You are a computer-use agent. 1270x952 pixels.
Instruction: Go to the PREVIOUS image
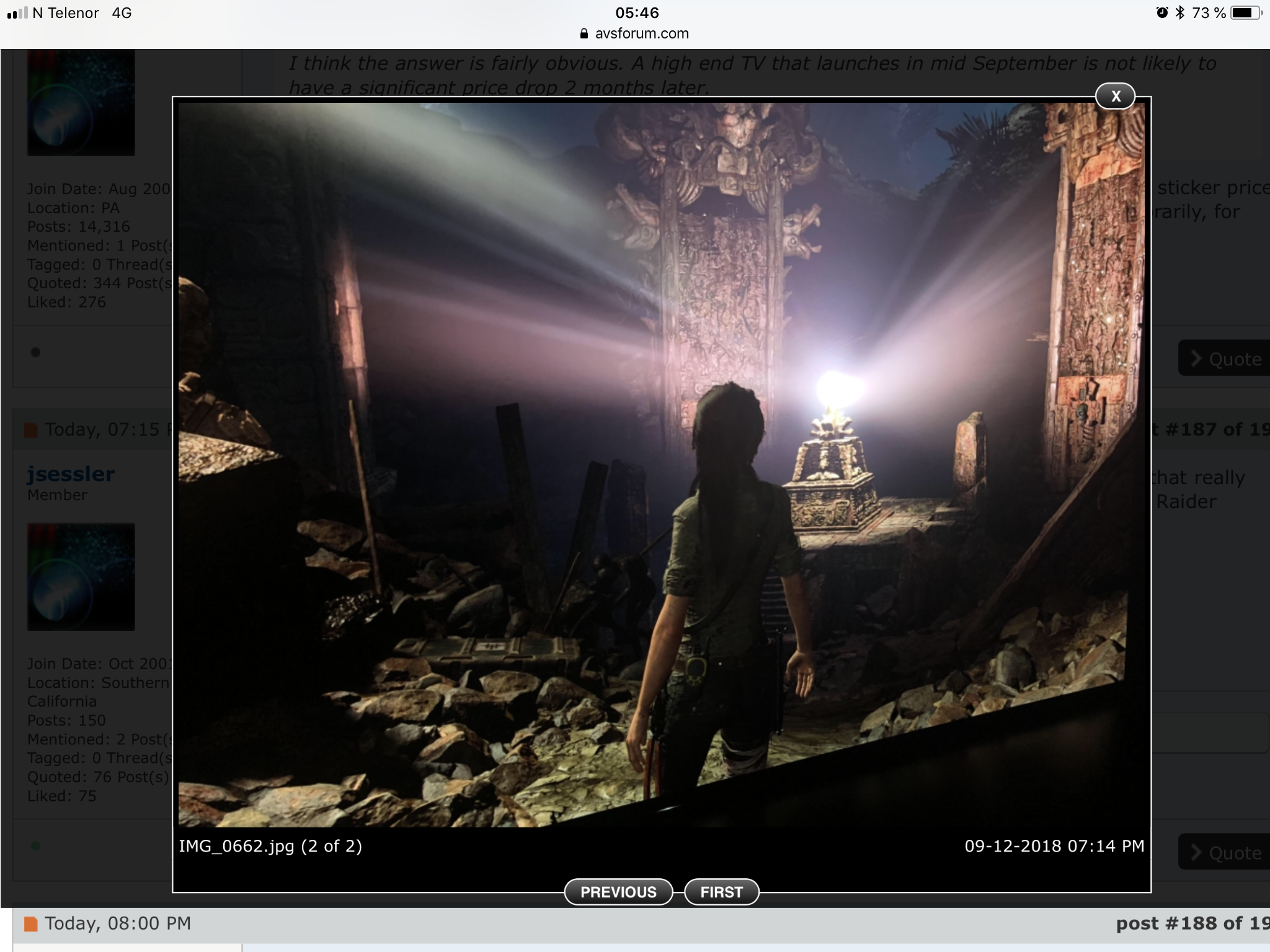click(x=618, y=892)
